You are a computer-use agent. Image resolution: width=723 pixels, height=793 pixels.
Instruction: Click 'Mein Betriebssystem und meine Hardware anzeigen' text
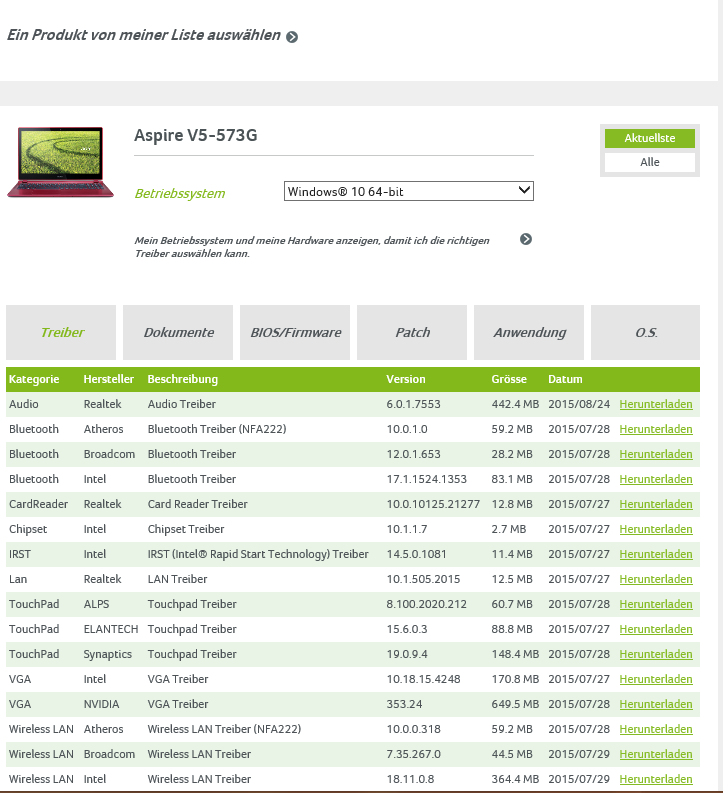click(x=311, y=247)
